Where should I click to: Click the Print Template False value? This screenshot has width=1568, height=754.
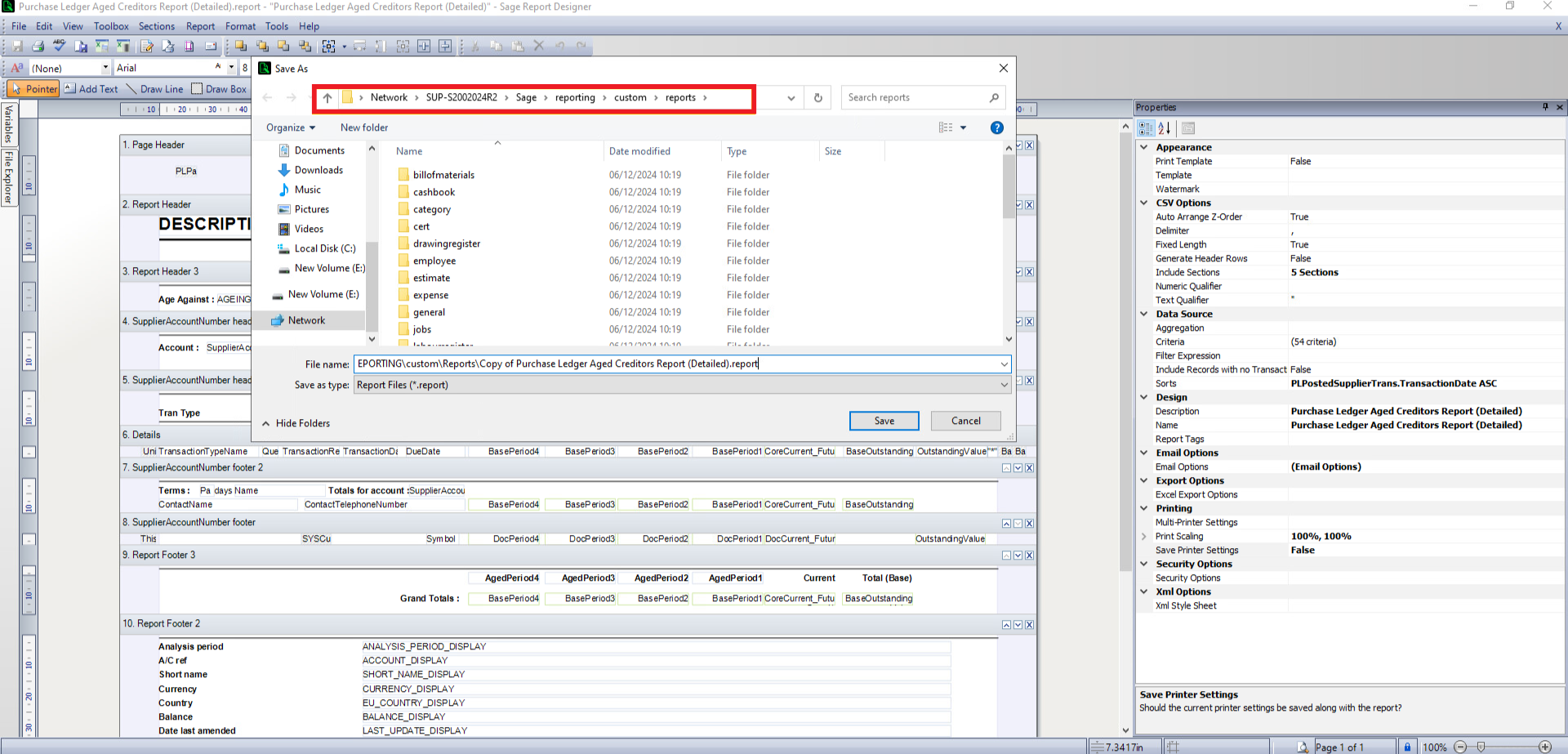(1300, 162)
